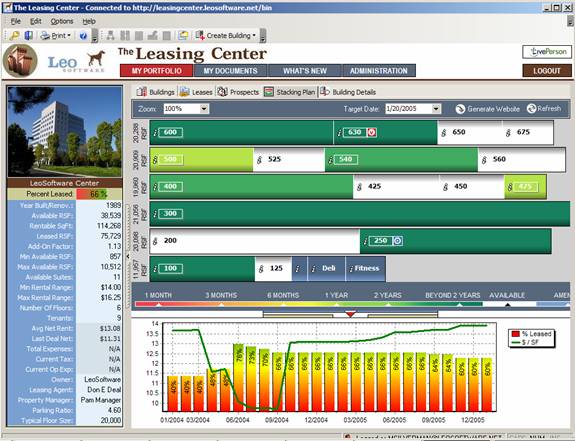Click the LeoSoftware Center building photo
This screenshot has height=441, width=575.
(x=65, y=132)
